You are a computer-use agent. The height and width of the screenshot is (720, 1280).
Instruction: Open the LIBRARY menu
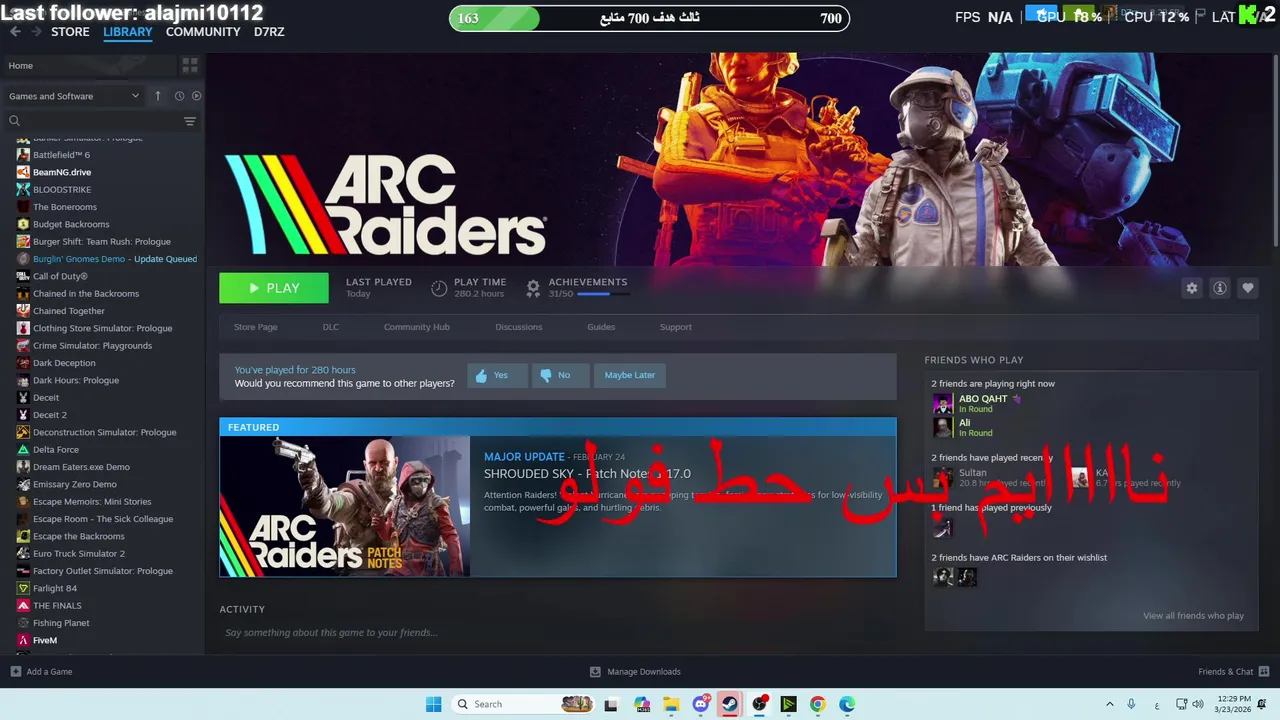pos(128,32)
